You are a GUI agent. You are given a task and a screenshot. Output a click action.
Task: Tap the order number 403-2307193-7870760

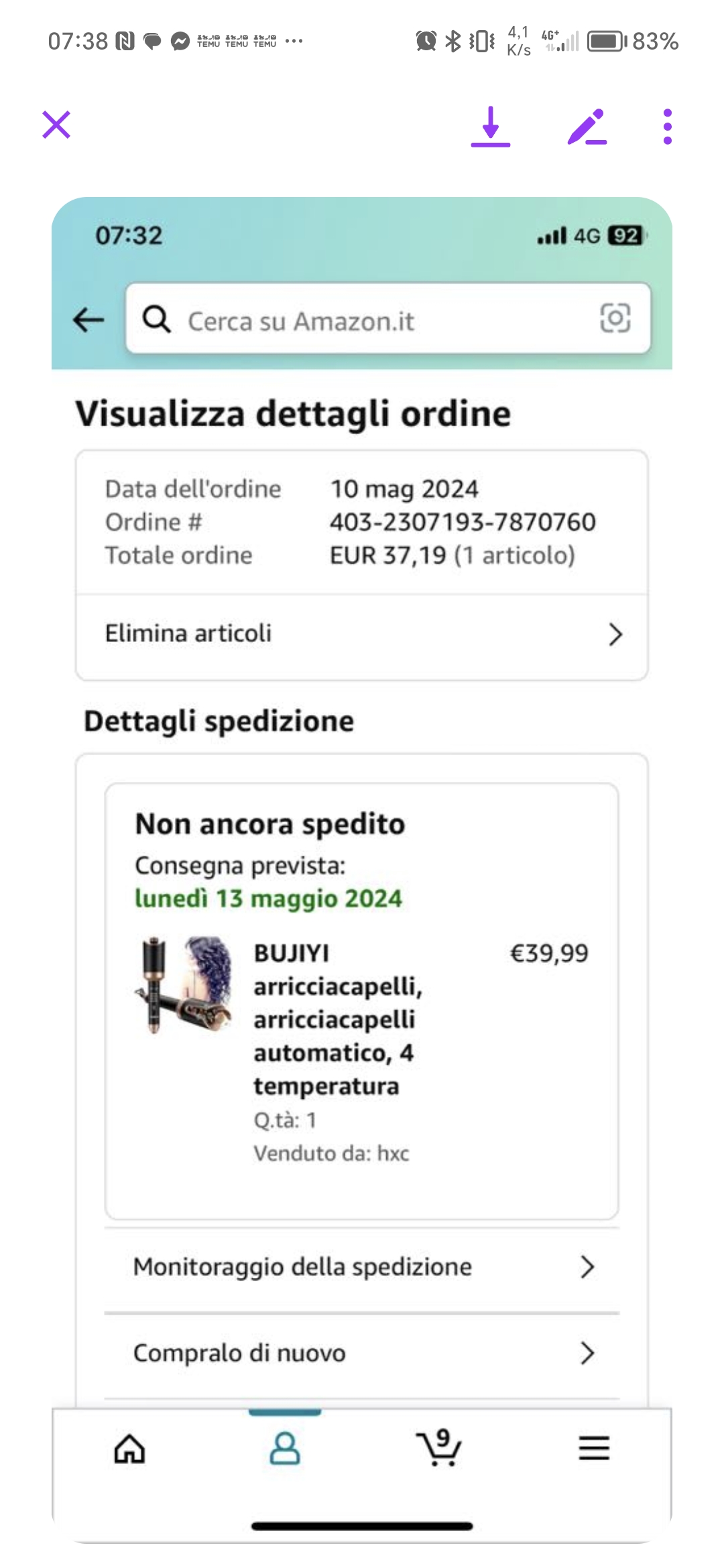click(x=463, y=522)
